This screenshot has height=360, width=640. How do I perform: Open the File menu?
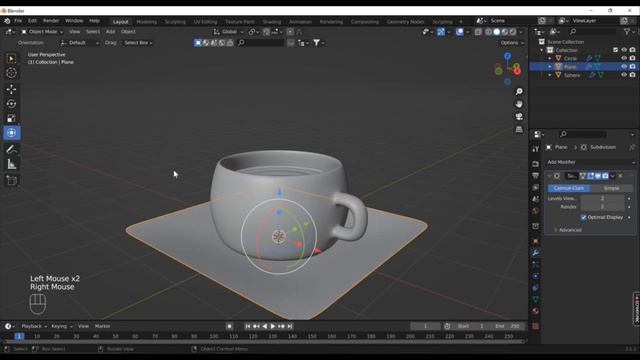click(18, 21)
